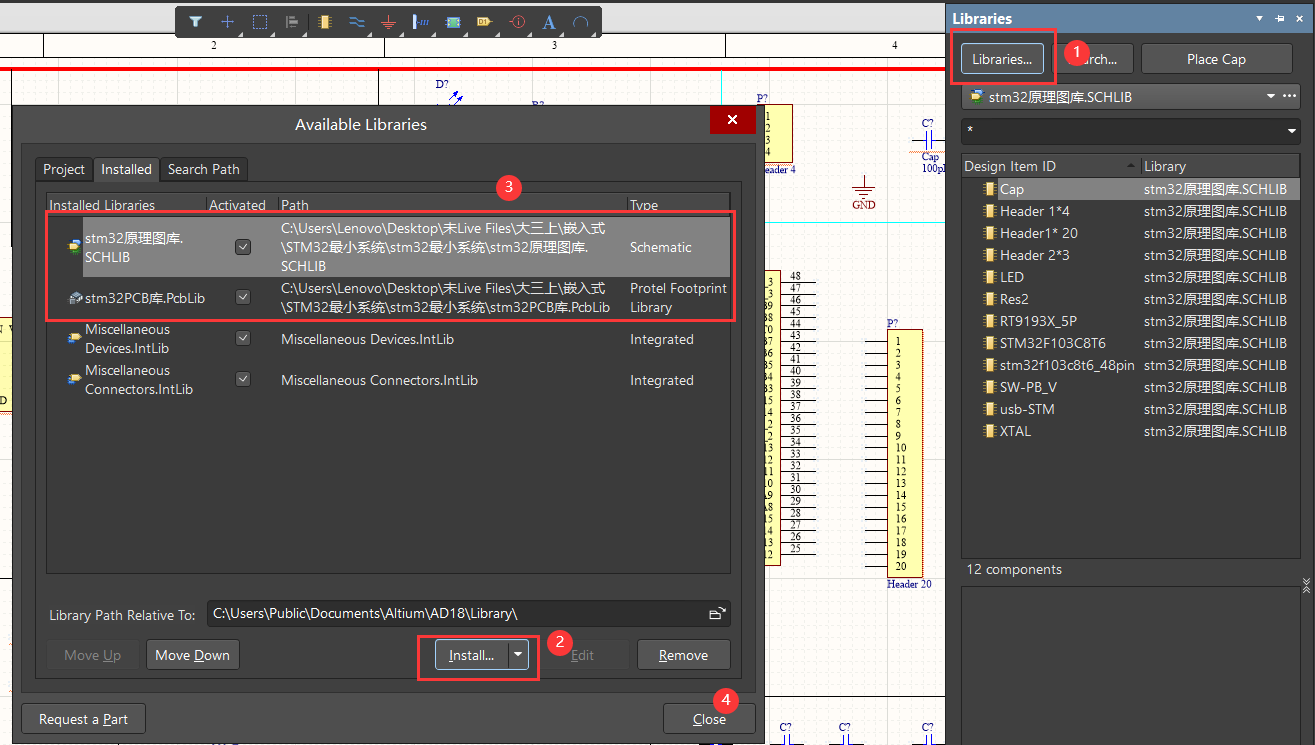This screenshot has height=745, width=1315.
Task: Close the Libraries panel
Action: click(x=1300, y=18)
